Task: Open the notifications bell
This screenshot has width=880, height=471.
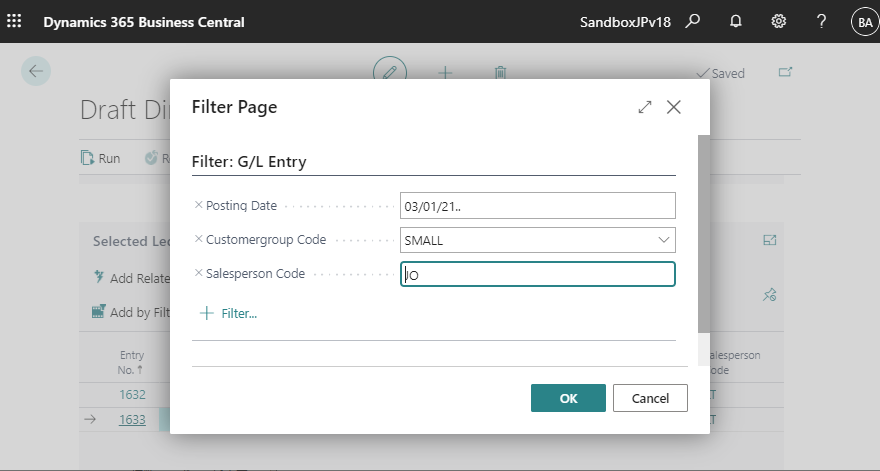Action: click(x=735, y=21)
